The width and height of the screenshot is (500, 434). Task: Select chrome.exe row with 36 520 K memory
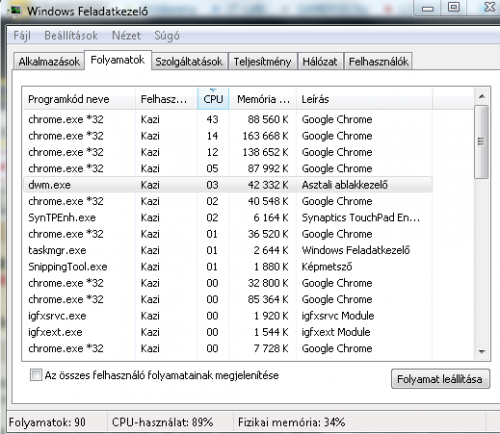point(228,234)
